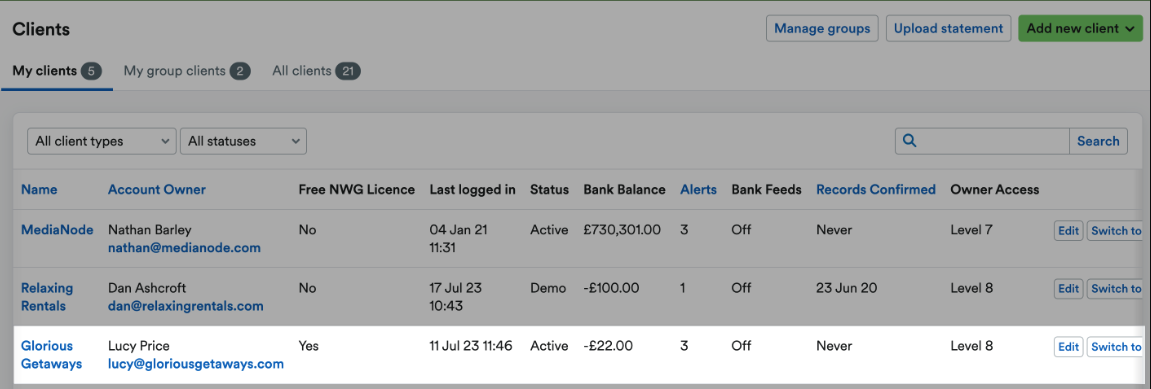Screen dimensions: 1151x389
Task: Click the magnifying glass search icon
Action: click(909, 141)
